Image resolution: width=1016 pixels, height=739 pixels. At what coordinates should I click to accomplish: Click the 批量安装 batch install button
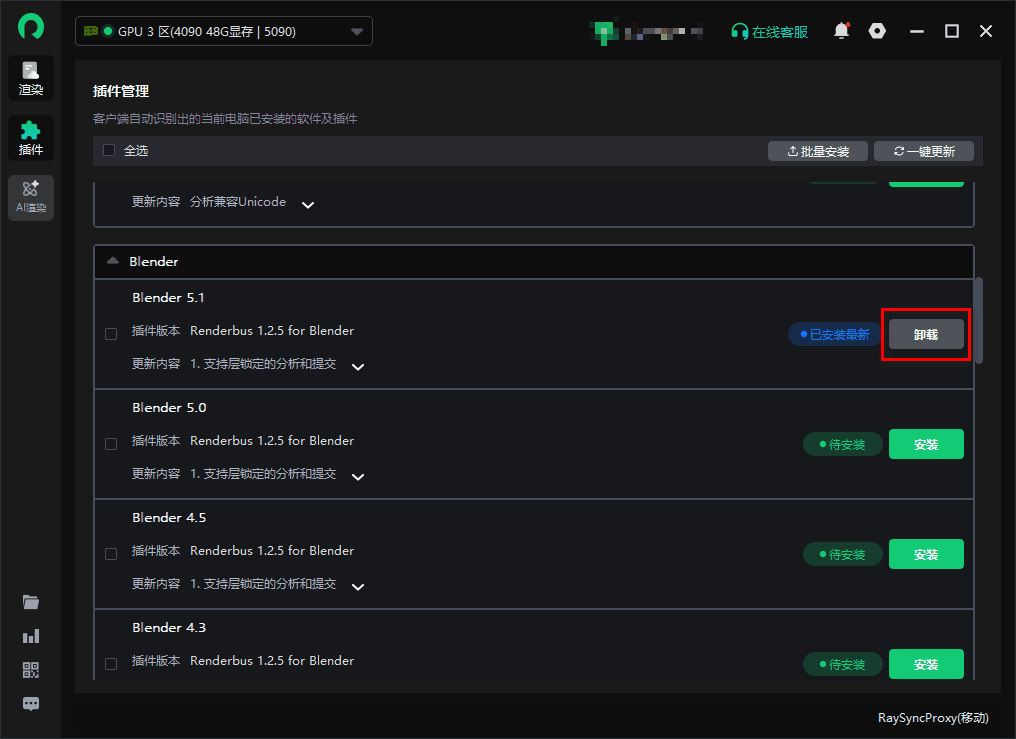click(x=818, y=151)
